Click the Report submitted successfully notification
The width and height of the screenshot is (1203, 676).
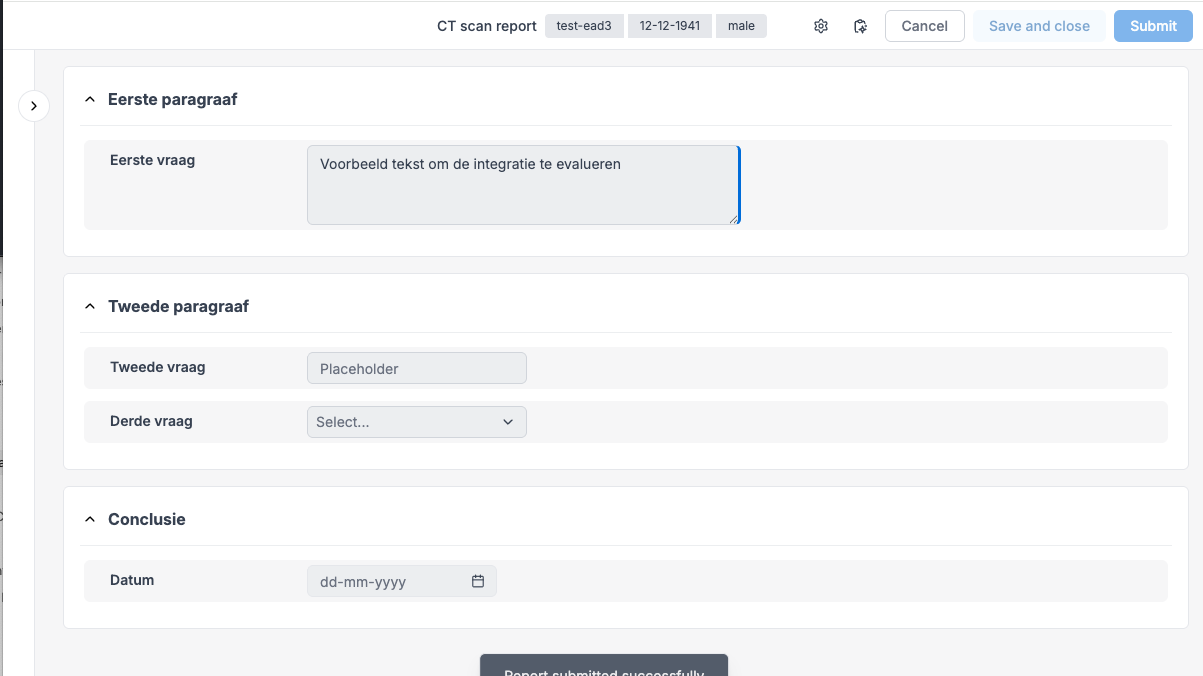coord(604,668)
